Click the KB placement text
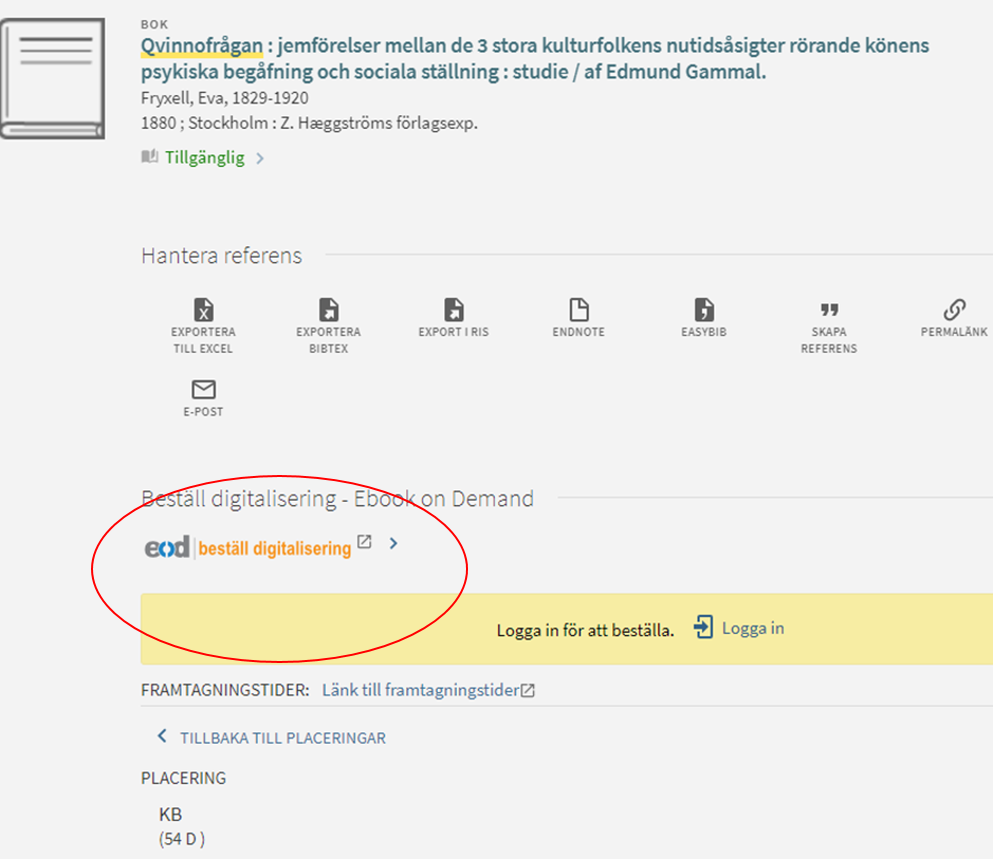This screenshot has width=993, height=859. (170, 814)
